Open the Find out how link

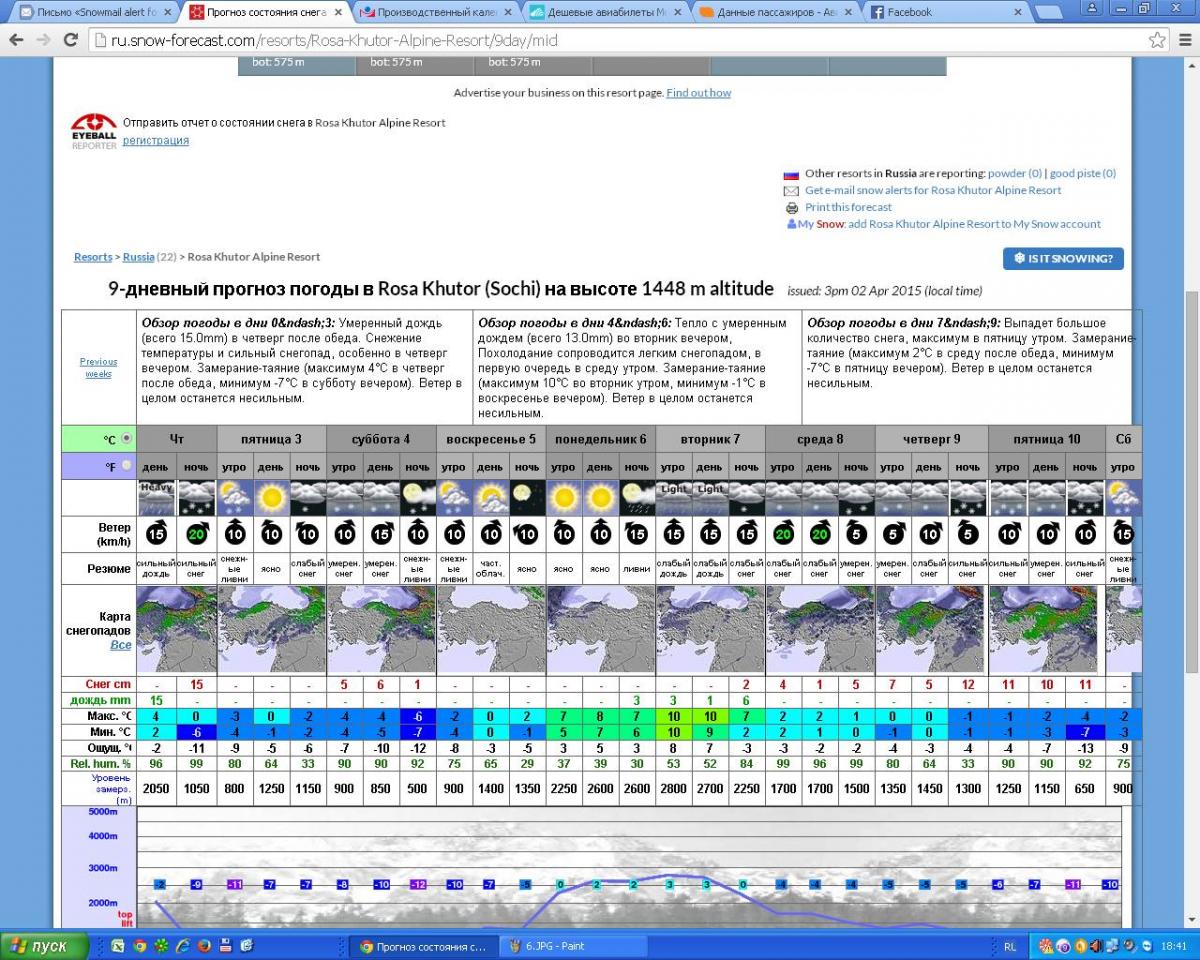tap(699, 93)
